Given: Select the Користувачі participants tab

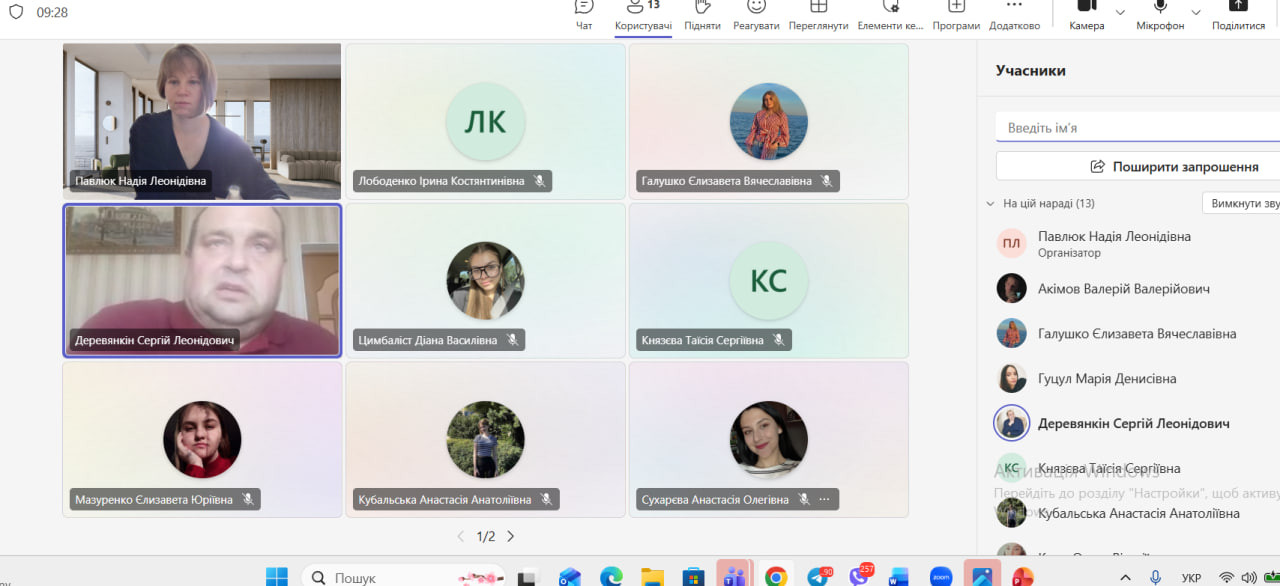Looking at the screenshot, I should tap(643, 14).
